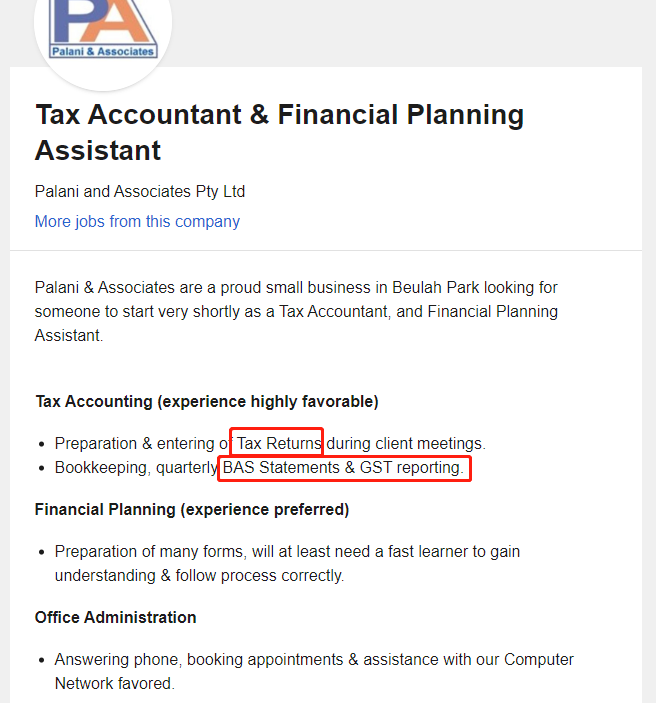This screenshot has width=656, height=703.
Task: Click the Preparation of many forms bullet
Action: 287,564
